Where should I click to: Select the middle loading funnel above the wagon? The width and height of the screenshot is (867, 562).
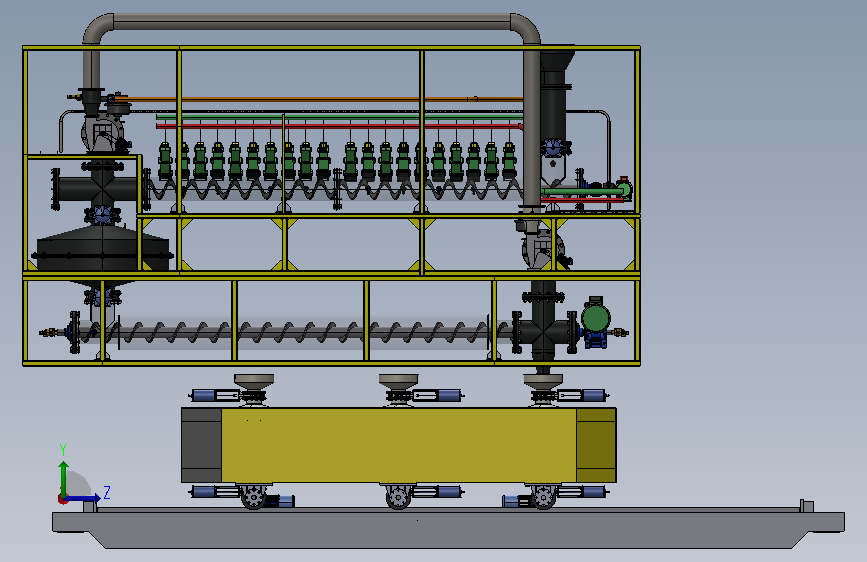pyautogui.click(x=399, y=381)
